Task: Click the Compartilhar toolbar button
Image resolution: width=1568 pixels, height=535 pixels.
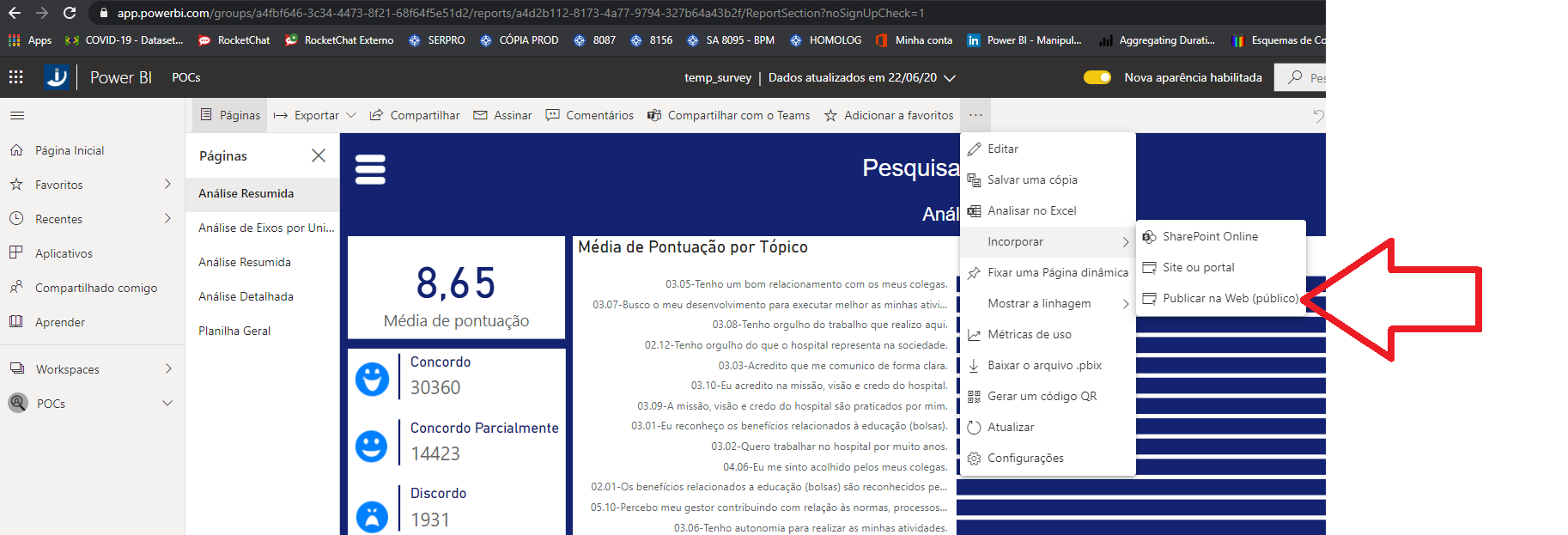Action: (415, 115)
